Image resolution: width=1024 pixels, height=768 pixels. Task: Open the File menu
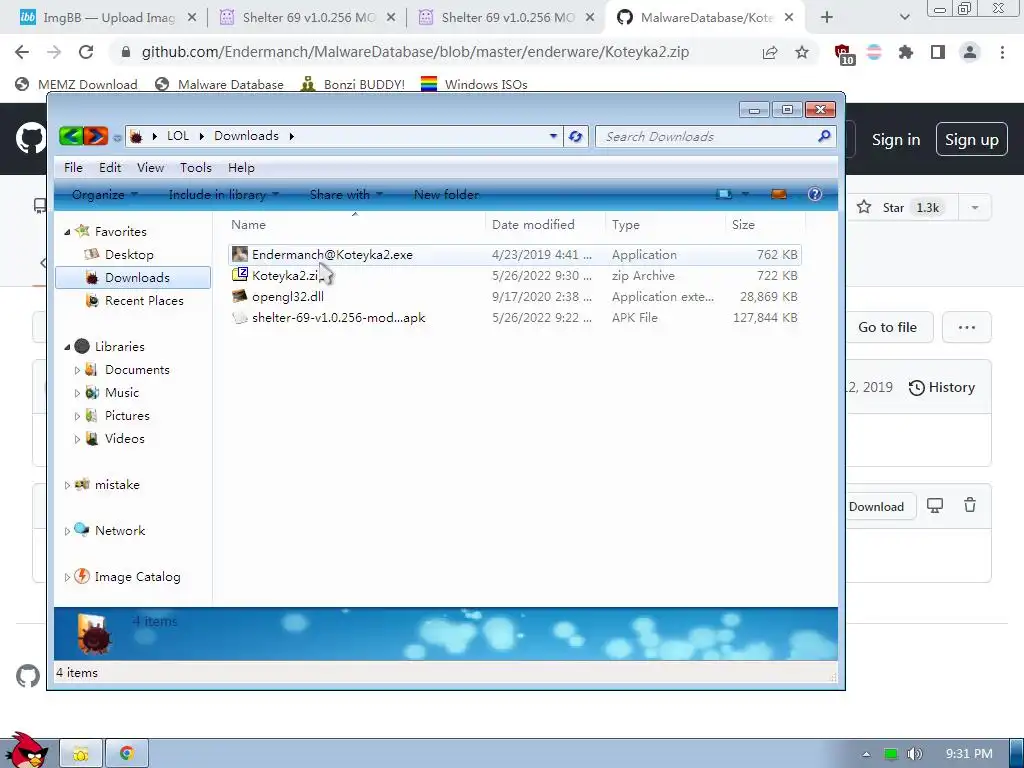coord(73,168)
